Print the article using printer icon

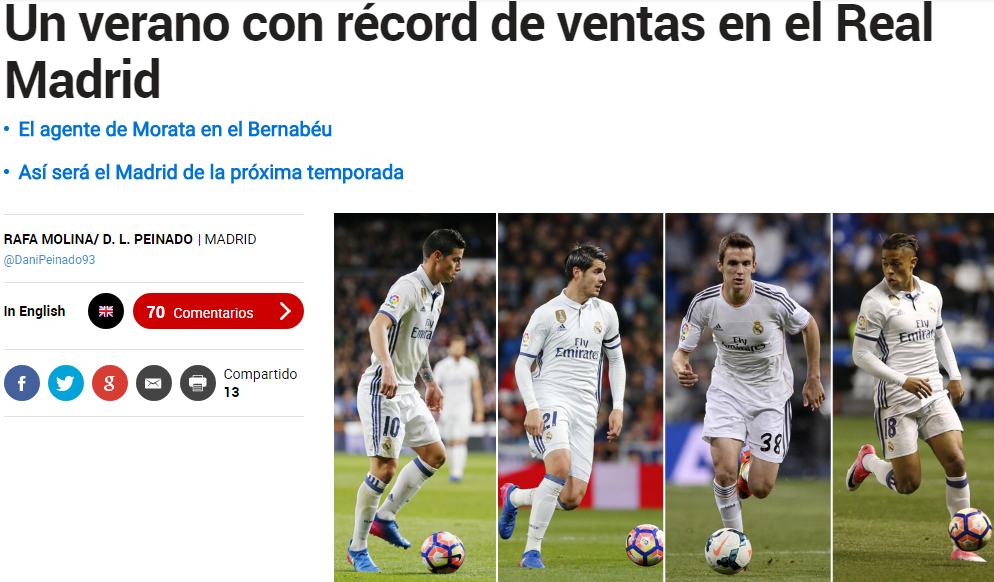coord(198,383)
